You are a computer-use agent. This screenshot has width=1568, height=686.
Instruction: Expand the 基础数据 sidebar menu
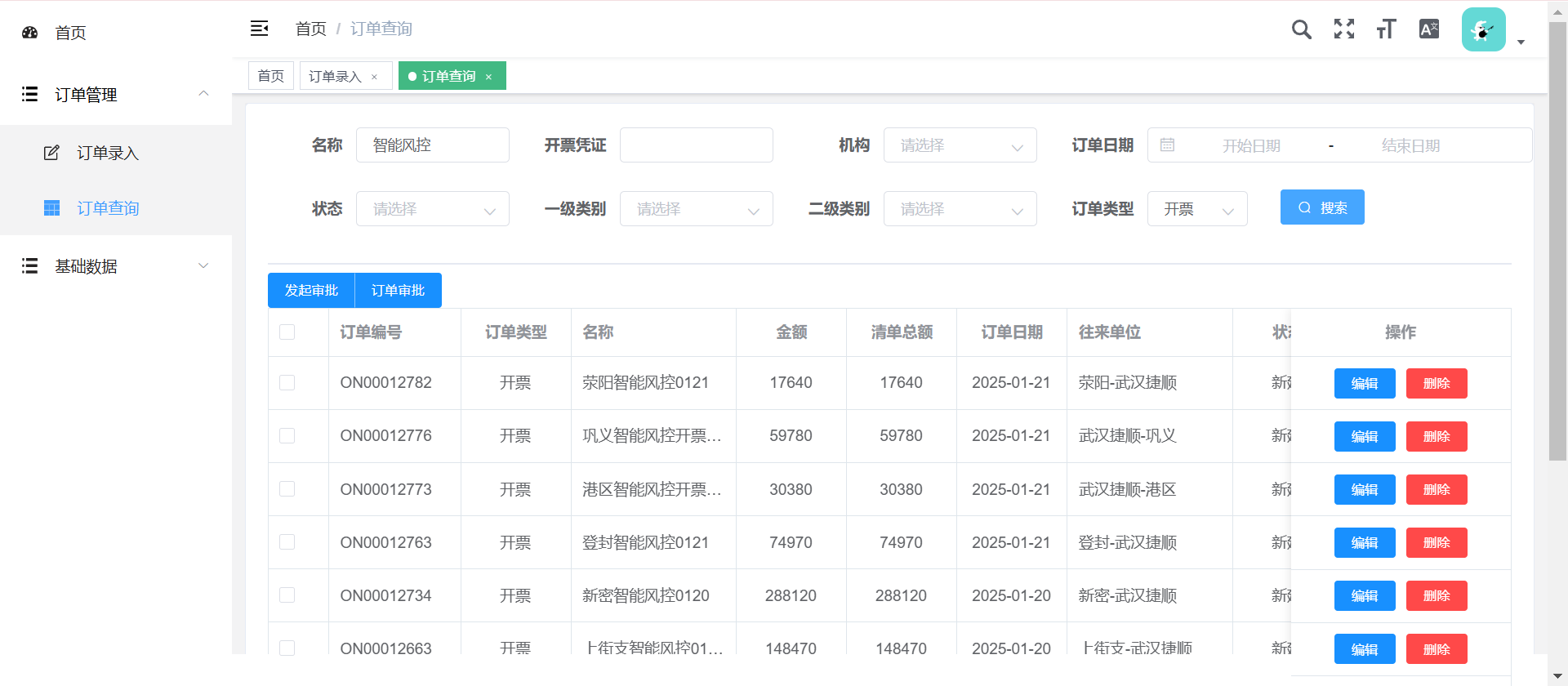pos(116,266)
